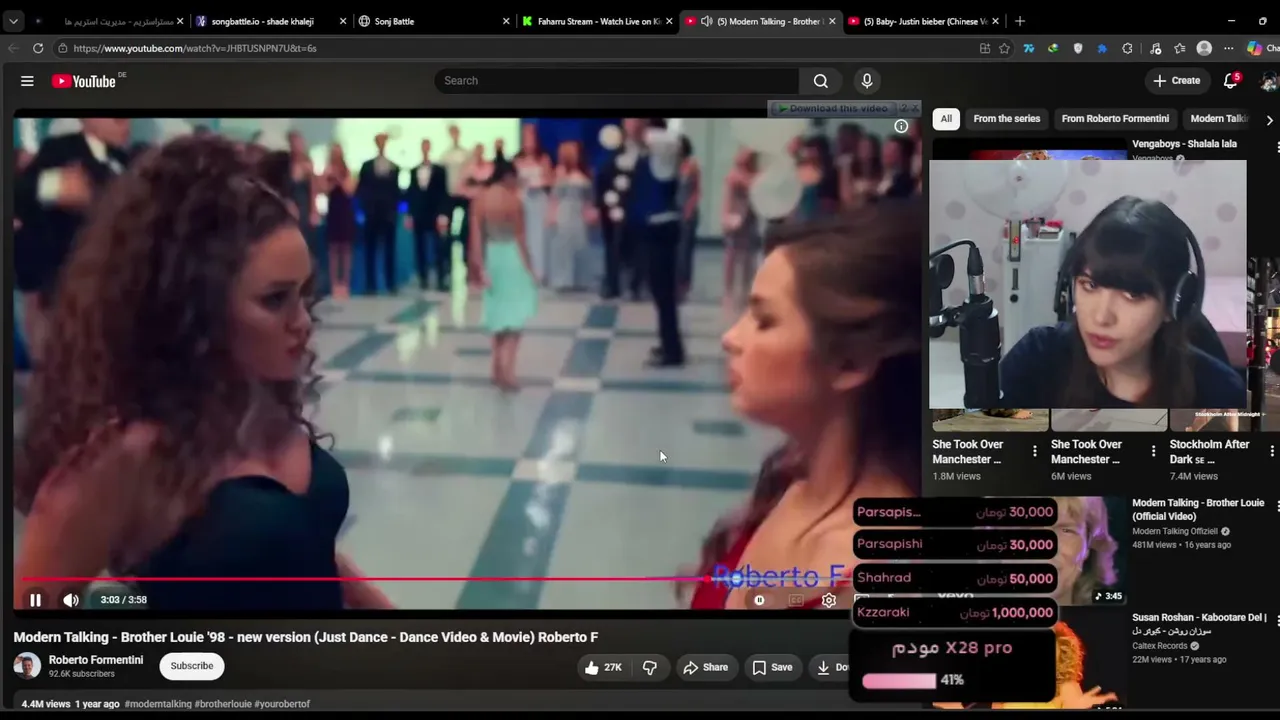Click the Create button
The height and width of the screenshot is (720, 1280).
[1176, 81]
